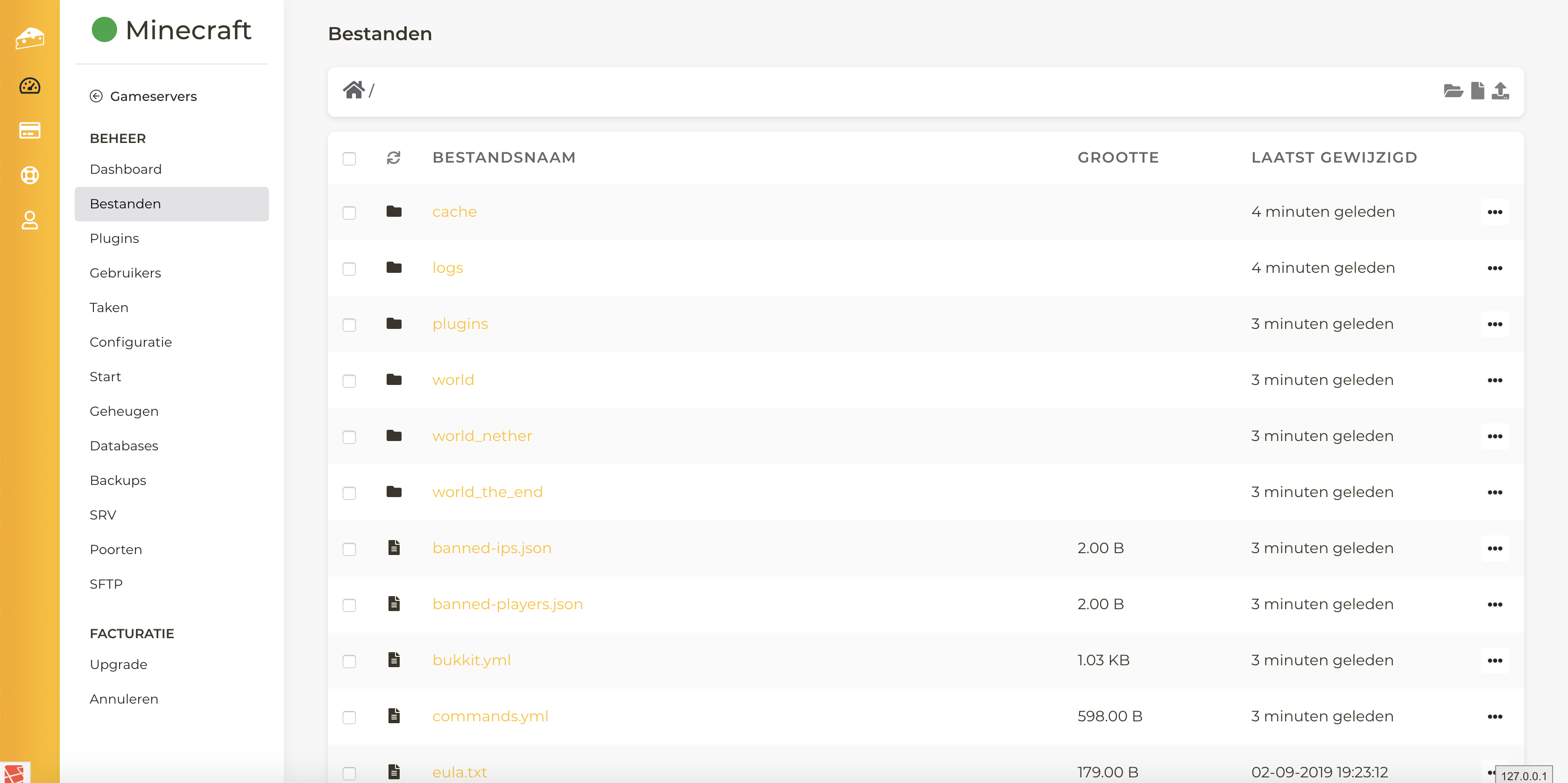
Task: Click the upload file icon
Action: [1500, 91]
